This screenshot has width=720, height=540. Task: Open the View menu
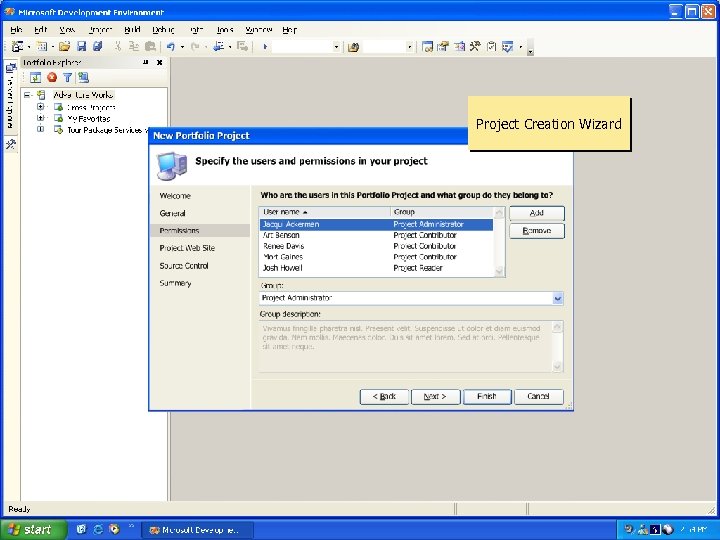click(x=67, y=30)
